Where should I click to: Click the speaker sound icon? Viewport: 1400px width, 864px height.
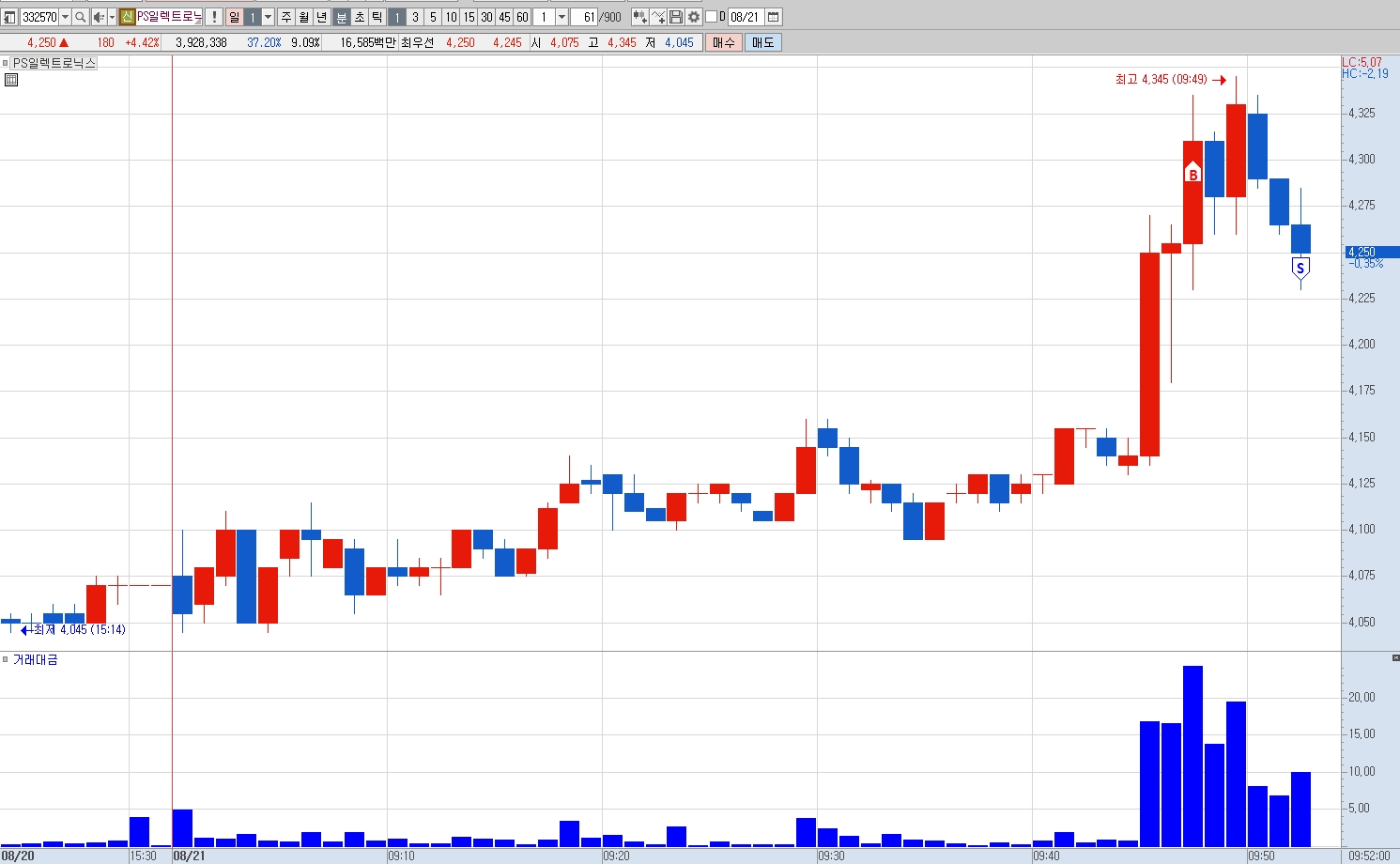(x=99, y=17)
